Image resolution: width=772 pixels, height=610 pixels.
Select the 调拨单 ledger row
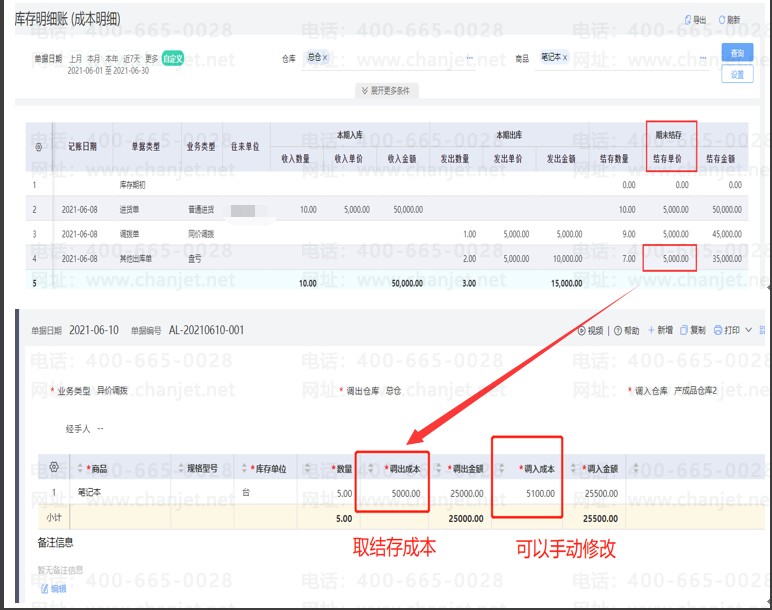click(x=387, y=234)
